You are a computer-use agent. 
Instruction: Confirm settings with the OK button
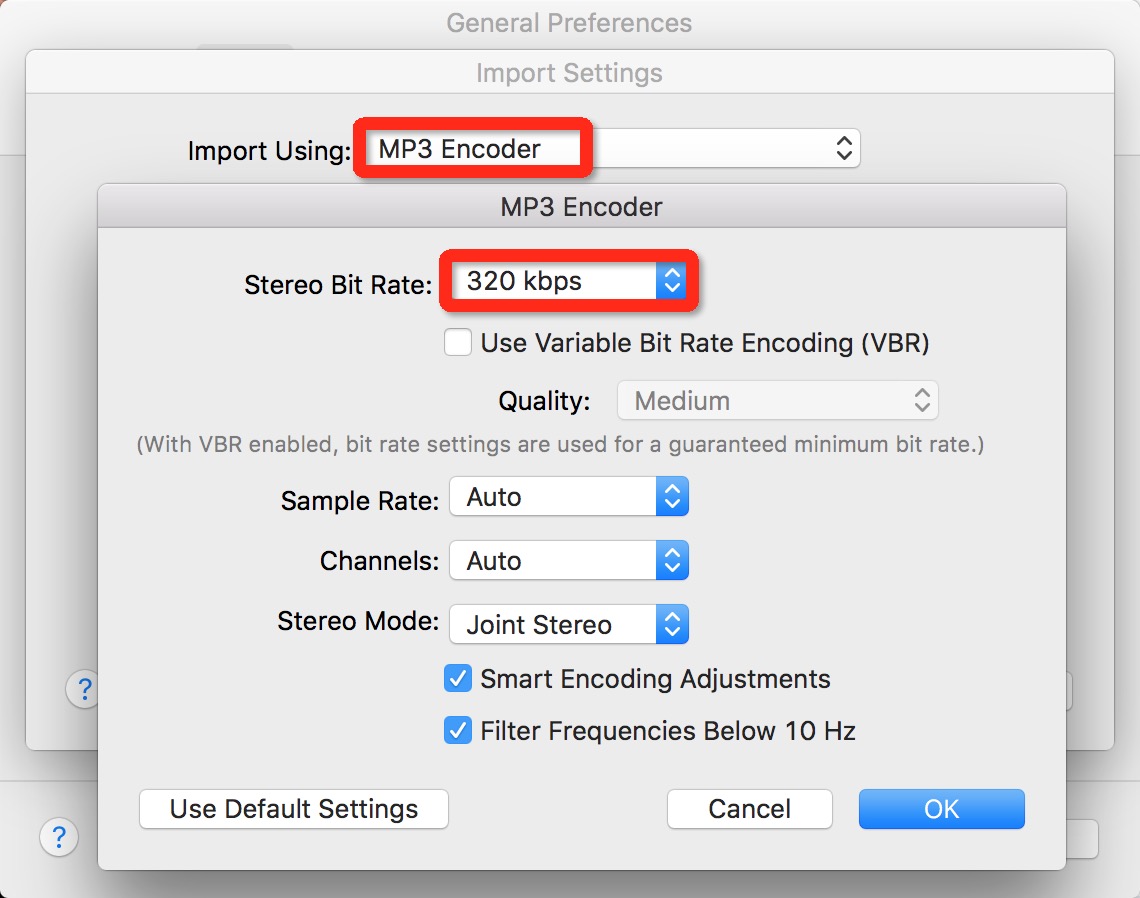coord(940,809)
